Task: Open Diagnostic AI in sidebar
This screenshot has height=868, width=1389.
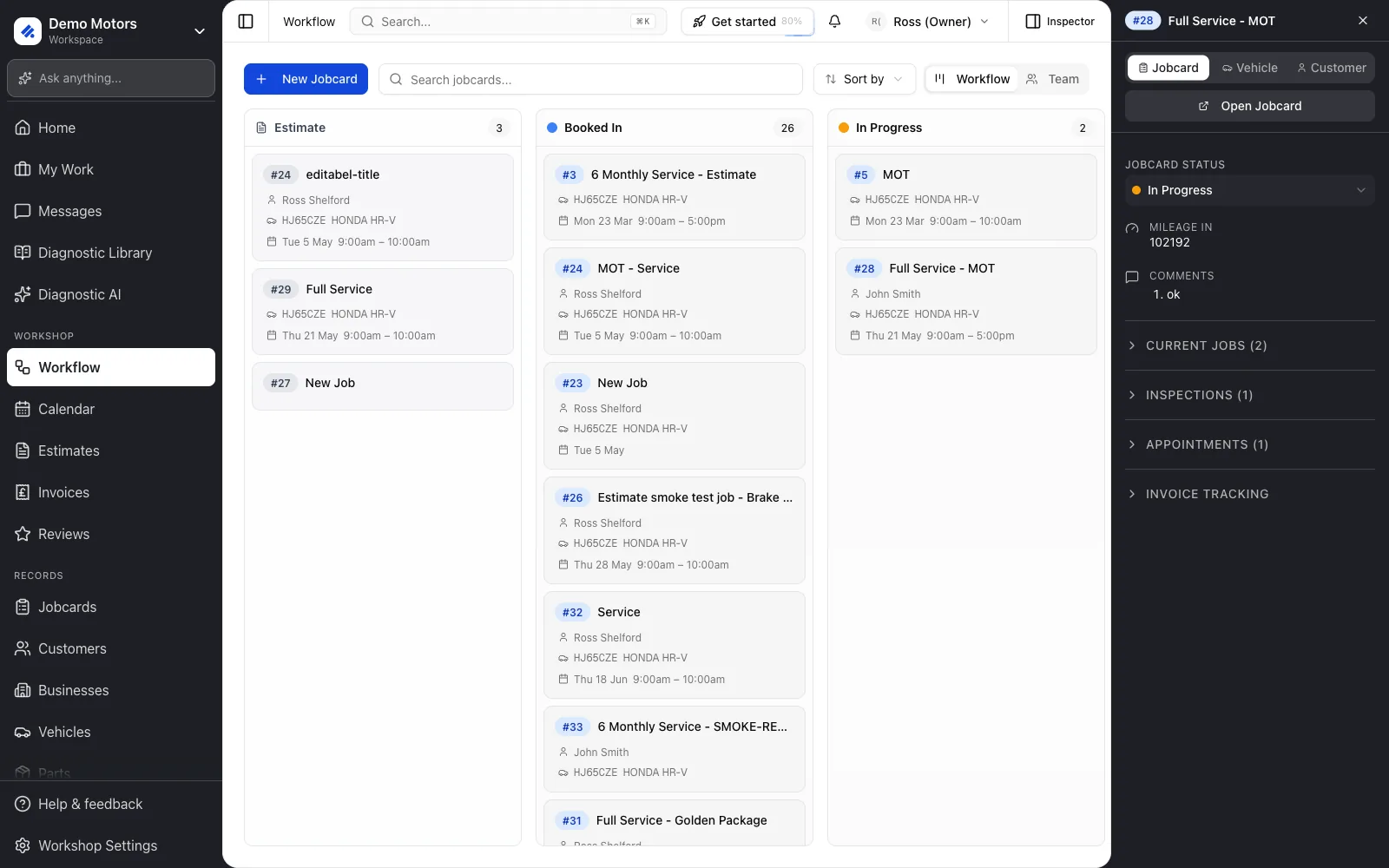Action: 111,294
